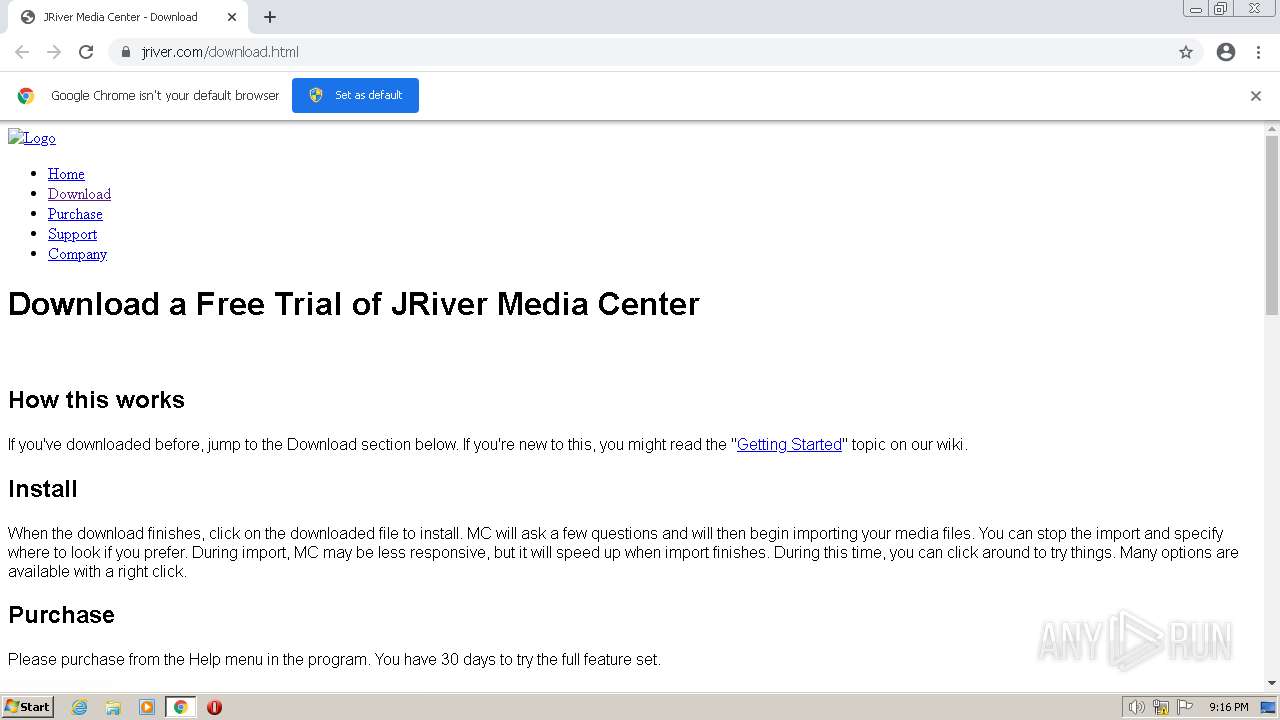Screen dimensions: 1280x720
Task: Open the Download navigation link
Action: (79, 194)
